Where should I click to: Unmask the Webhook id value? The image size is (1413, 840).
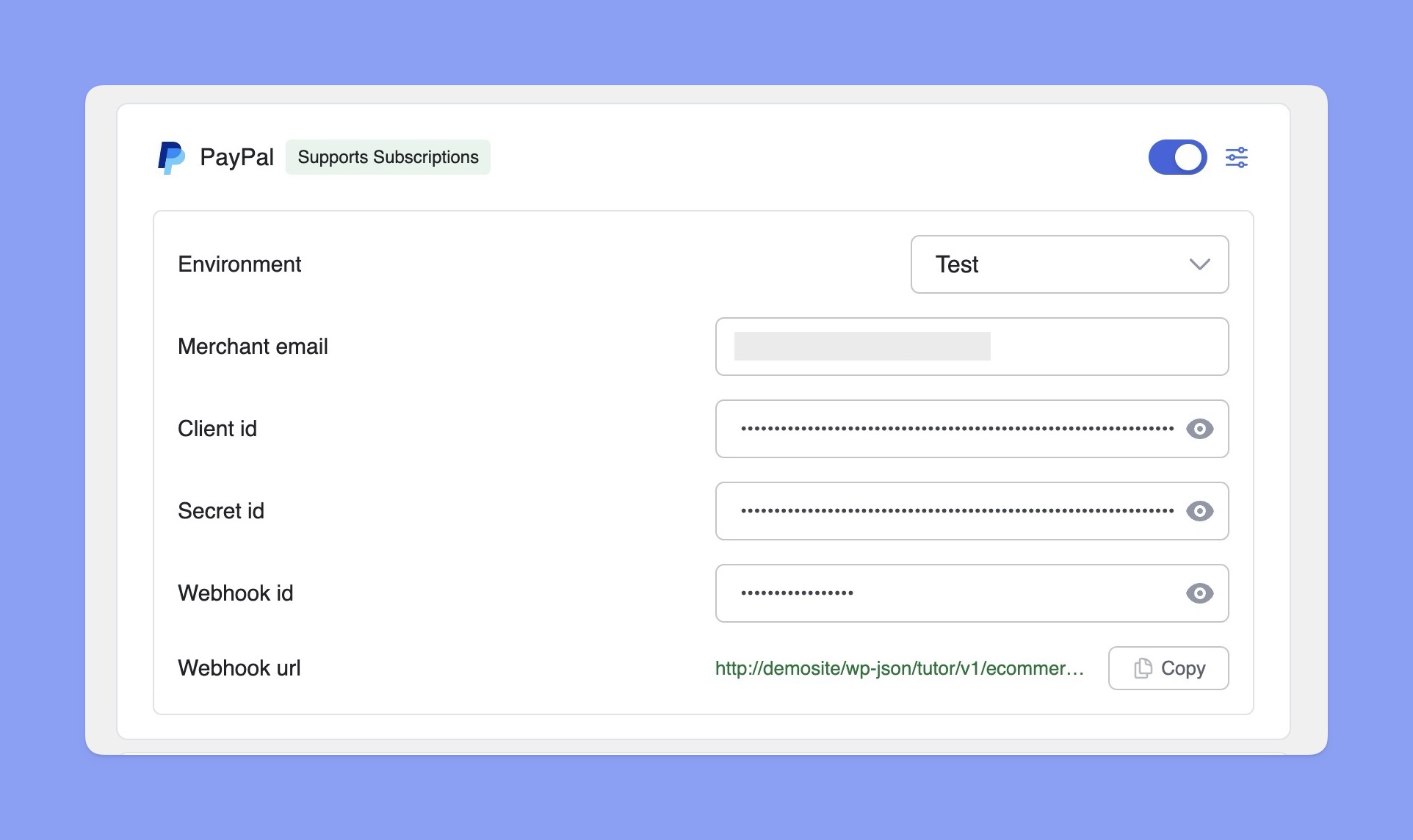(x=1199, y=593)
